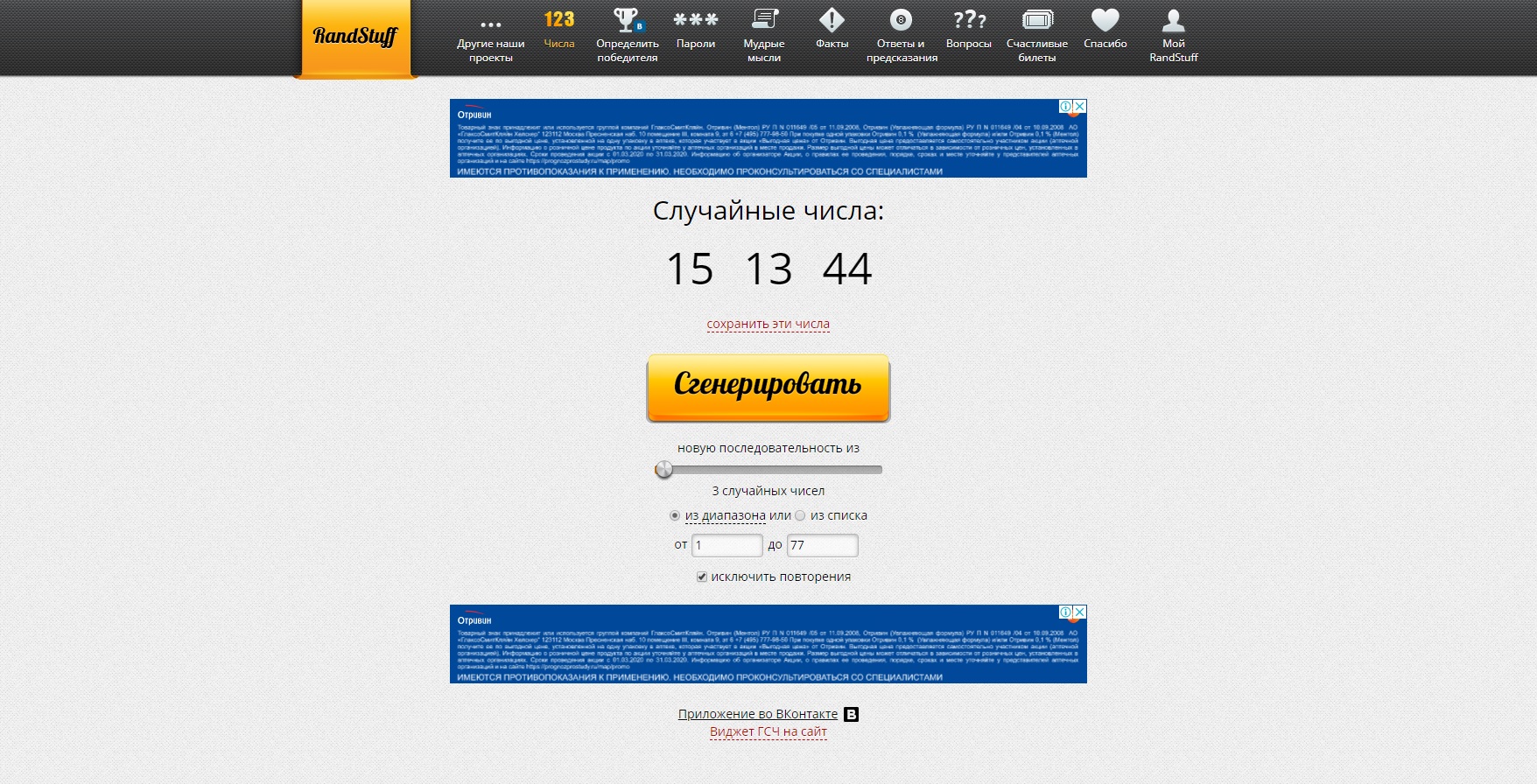Click the heart thanks icon
Screen dimensions: 1537x784
click(x=1105, y=19)
